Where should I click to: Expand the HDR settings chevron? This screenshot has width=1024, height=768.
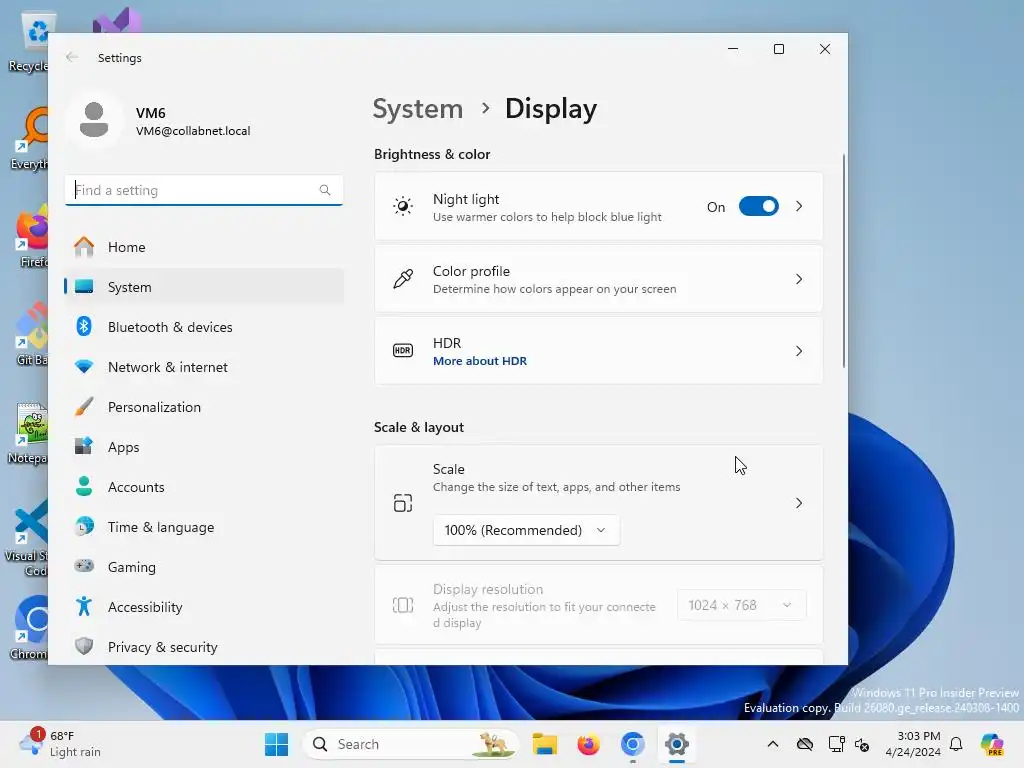pos(799,351)
